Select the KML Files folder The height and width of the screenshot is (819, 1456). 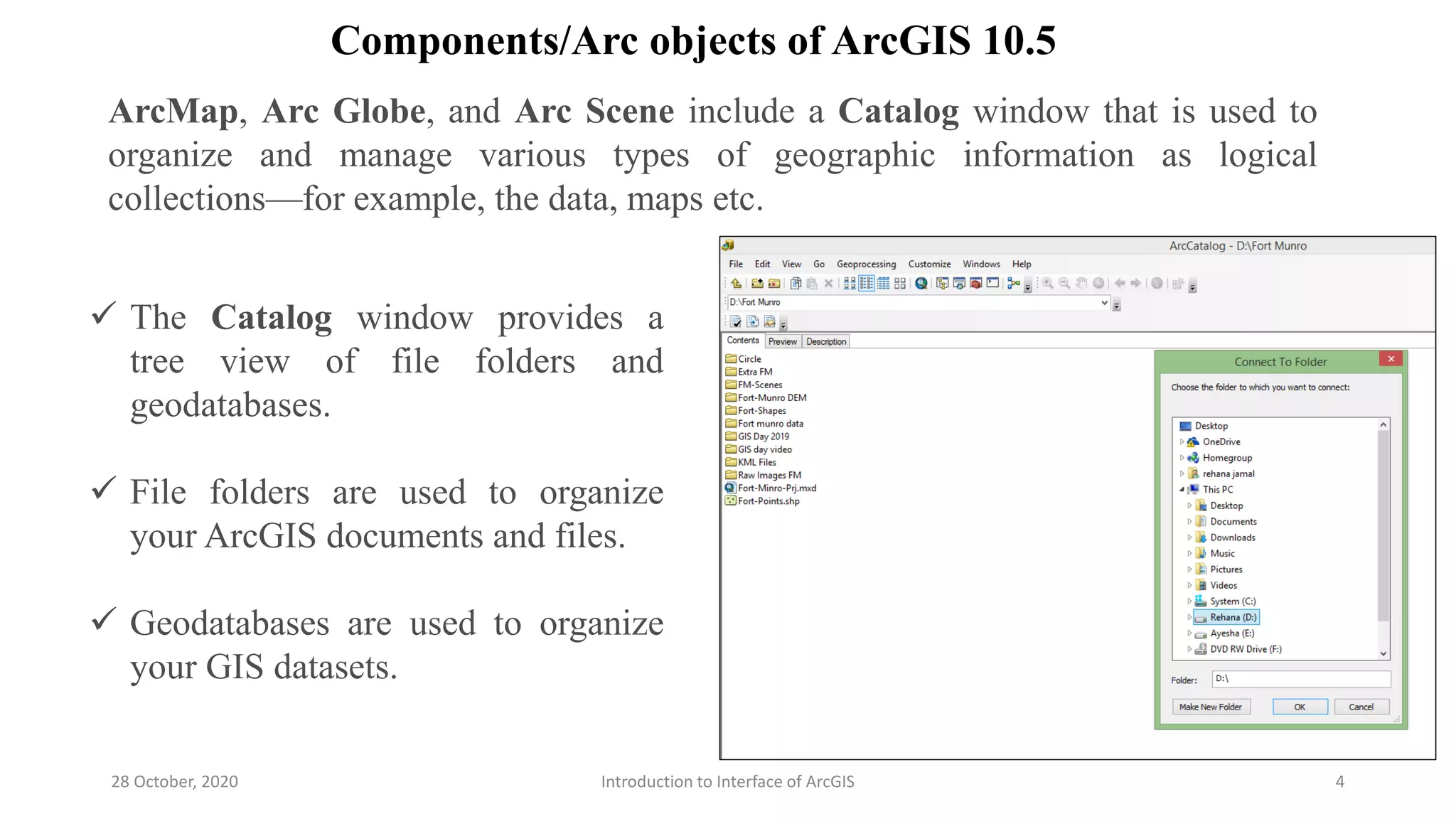tap(751, 463)
